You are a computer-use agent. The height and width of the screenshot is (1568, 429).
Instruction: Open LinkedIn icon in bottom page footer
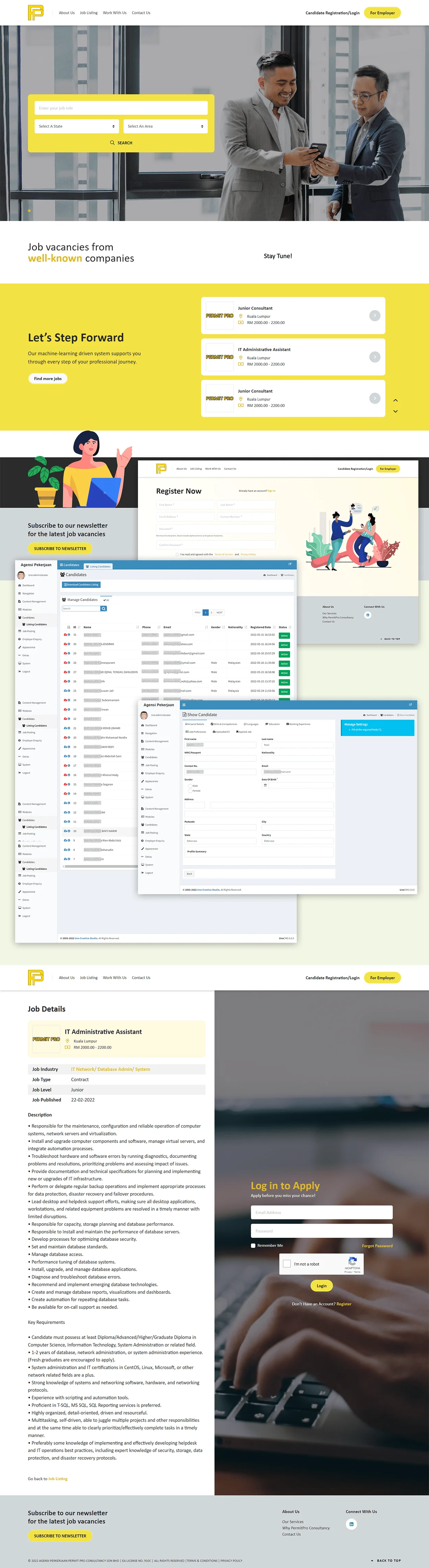click(x=351, y=1524)
